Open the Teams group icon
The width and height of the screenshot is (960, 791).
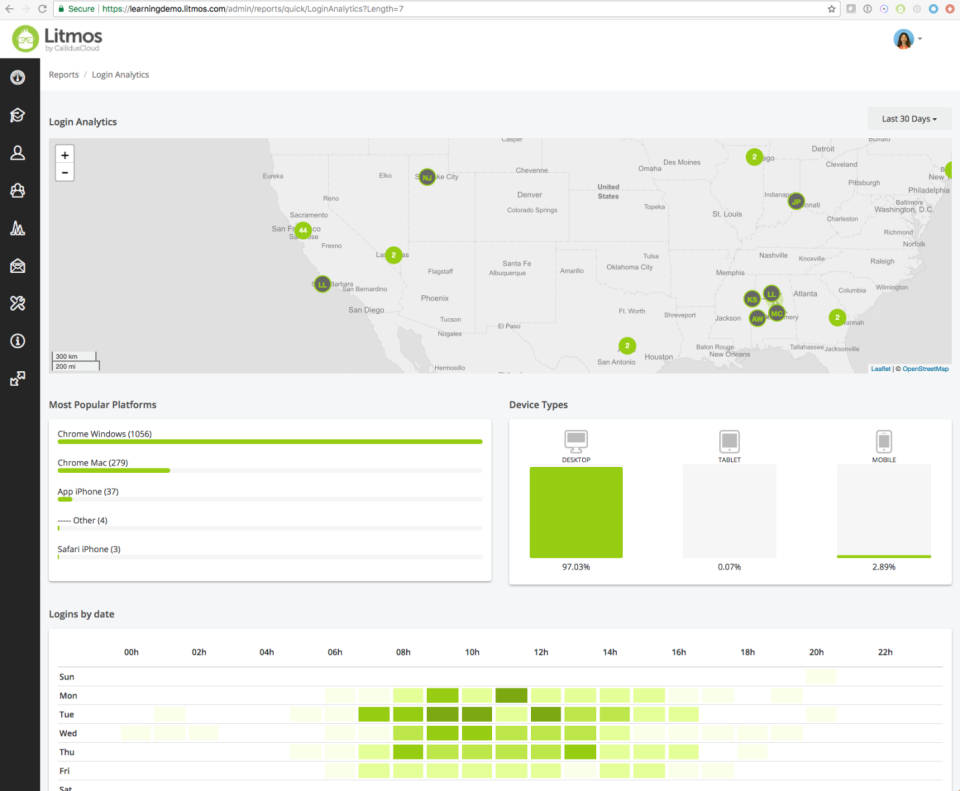(17, 190)
